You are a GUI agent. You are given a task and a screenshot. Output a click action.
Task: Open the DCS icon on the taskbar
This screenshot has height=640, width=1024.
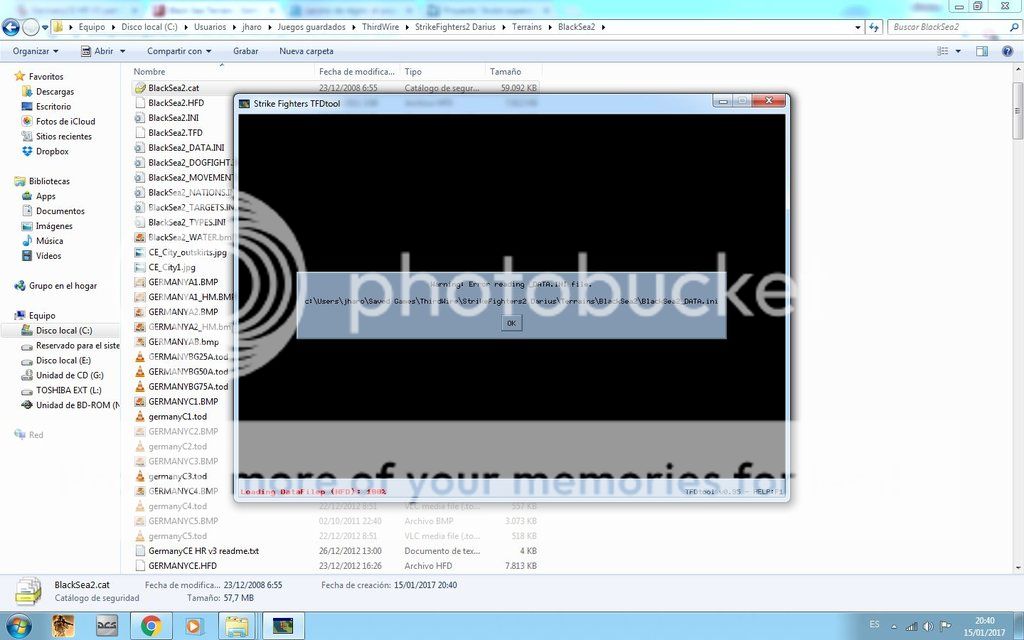106,626
